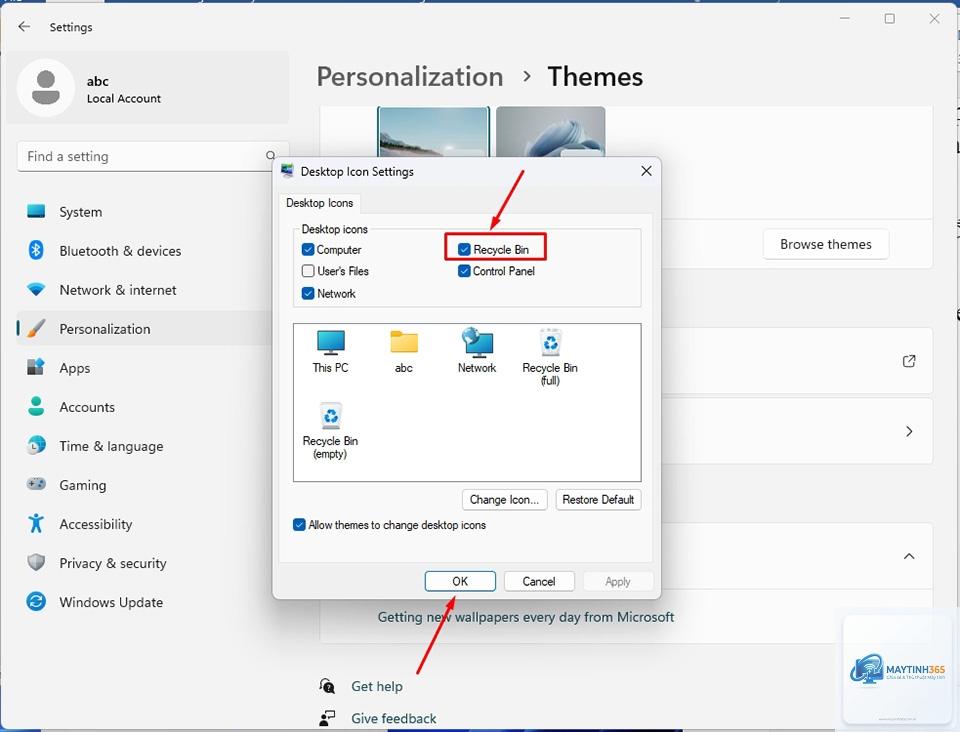
Task: Select the Windows bloom theme thumbnail
Action: coord(550,132)
